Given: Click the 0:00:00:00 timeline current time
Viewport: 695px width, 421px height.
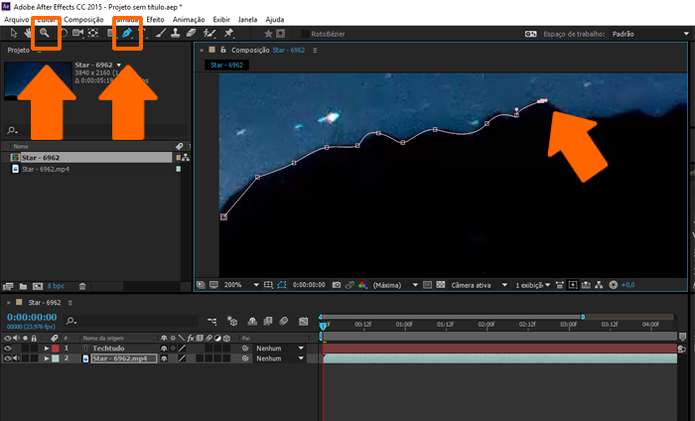Looking at the screenshot, I should click(x=32, y=317).
